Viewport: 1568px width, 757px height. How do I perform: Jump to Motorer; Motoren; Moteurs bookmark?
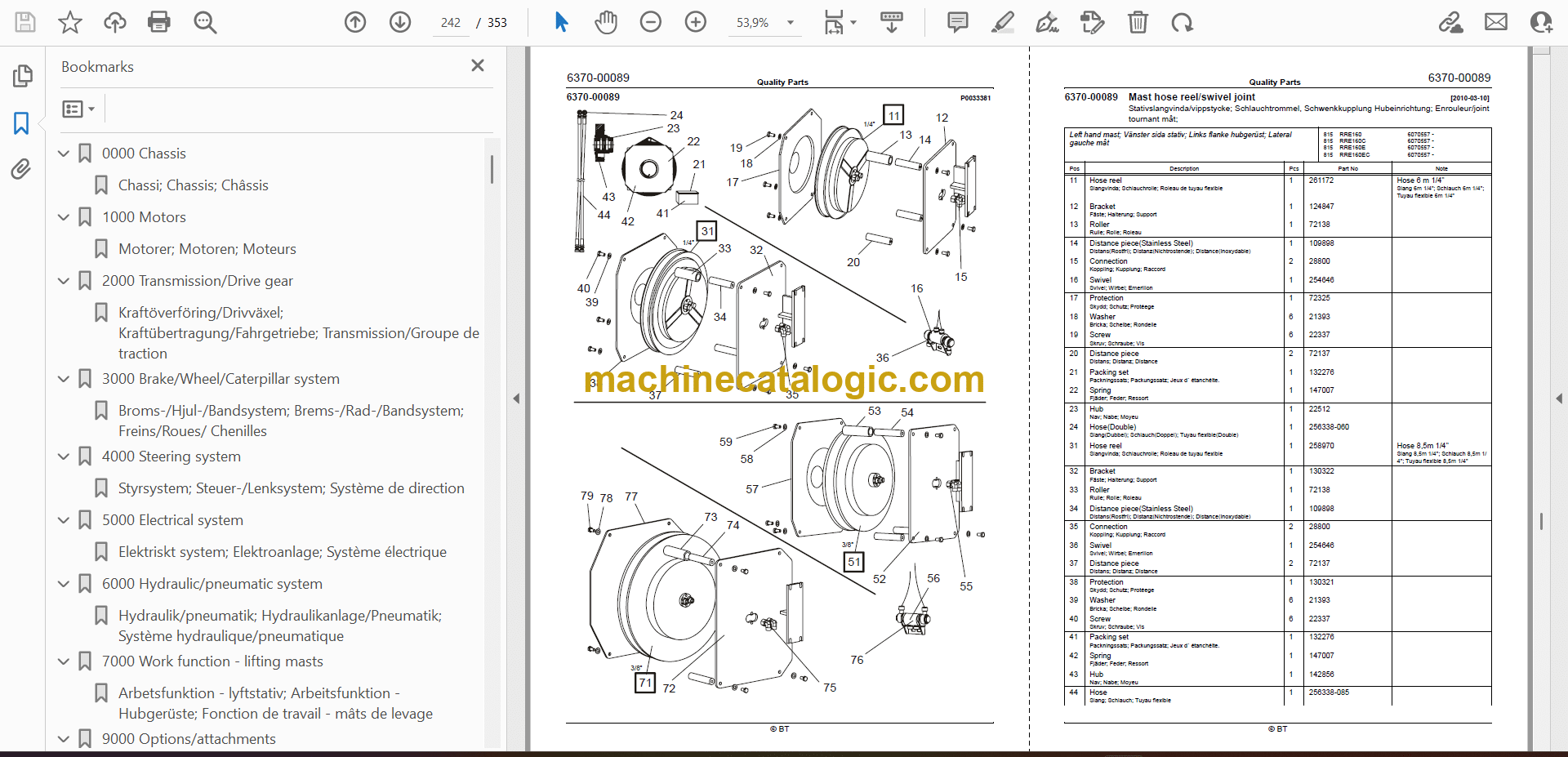tap(207, 249)
